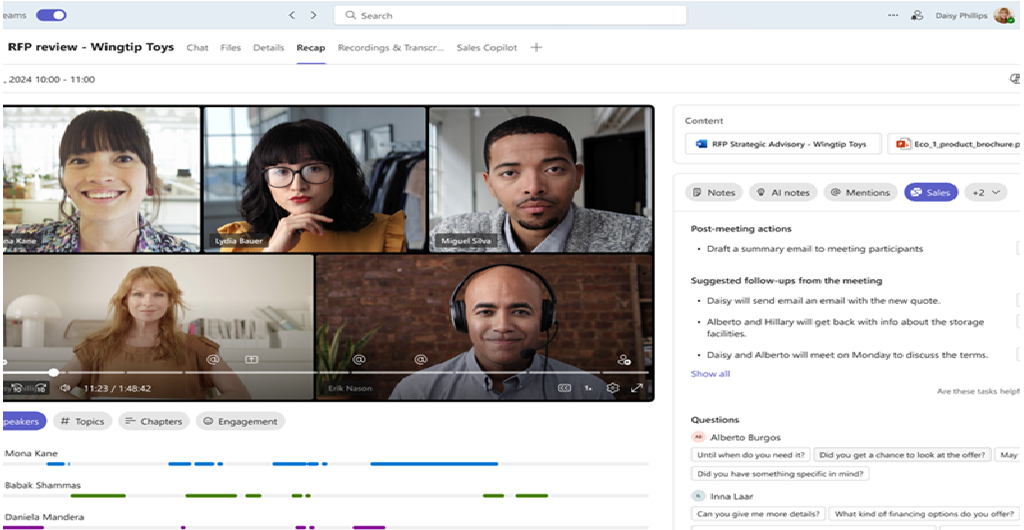Click the Search box

point(510,15)
